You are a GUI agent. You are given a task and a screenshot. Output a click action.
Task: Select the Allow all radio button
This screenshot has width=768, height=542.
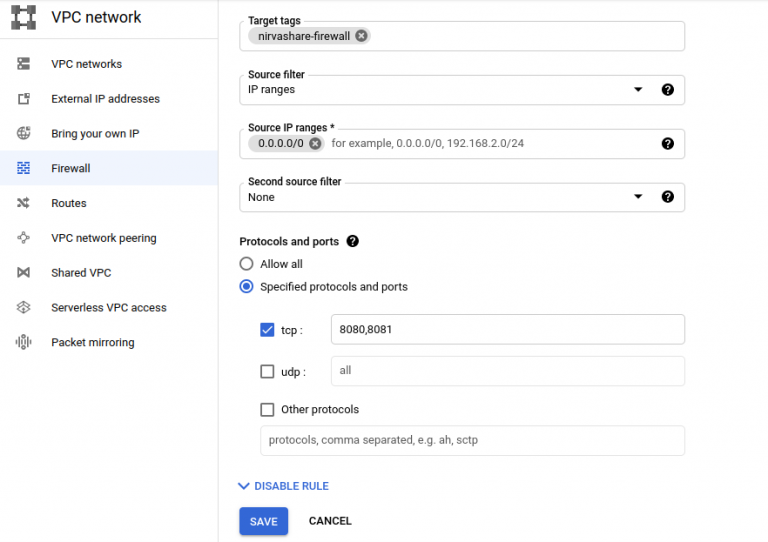coord(246,264)
